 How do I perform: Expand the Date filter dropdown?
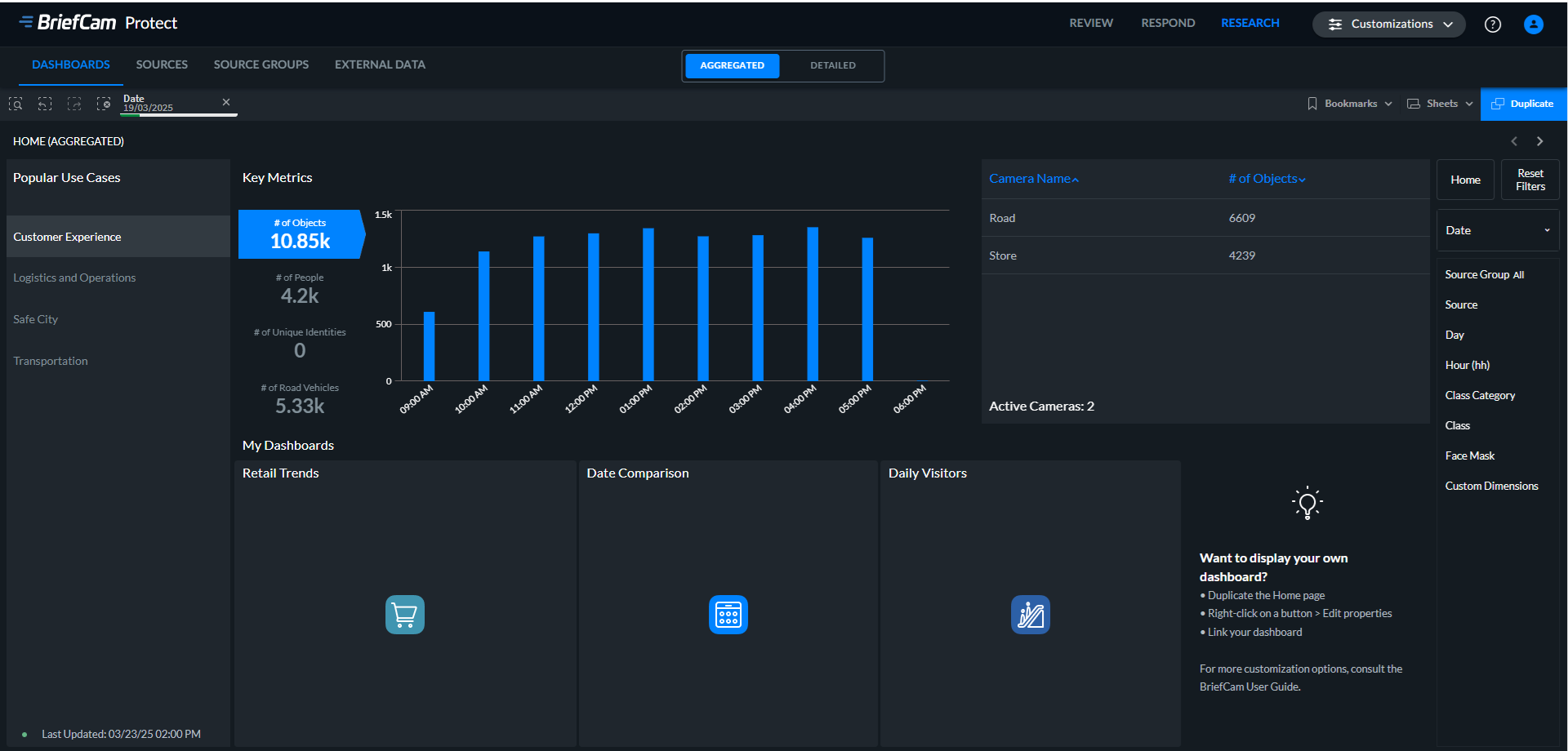click(1498, 230)
